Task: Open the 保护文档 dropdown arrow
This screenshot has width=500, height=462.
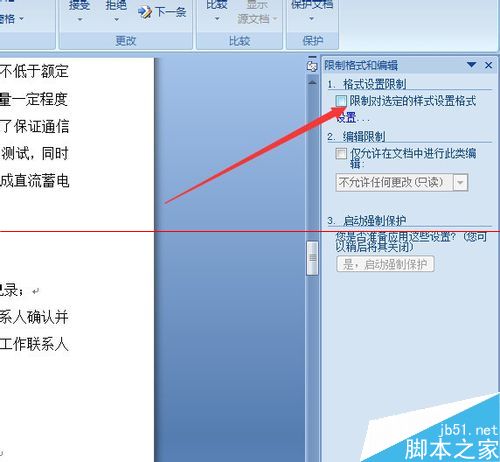Action: [312, 19]
